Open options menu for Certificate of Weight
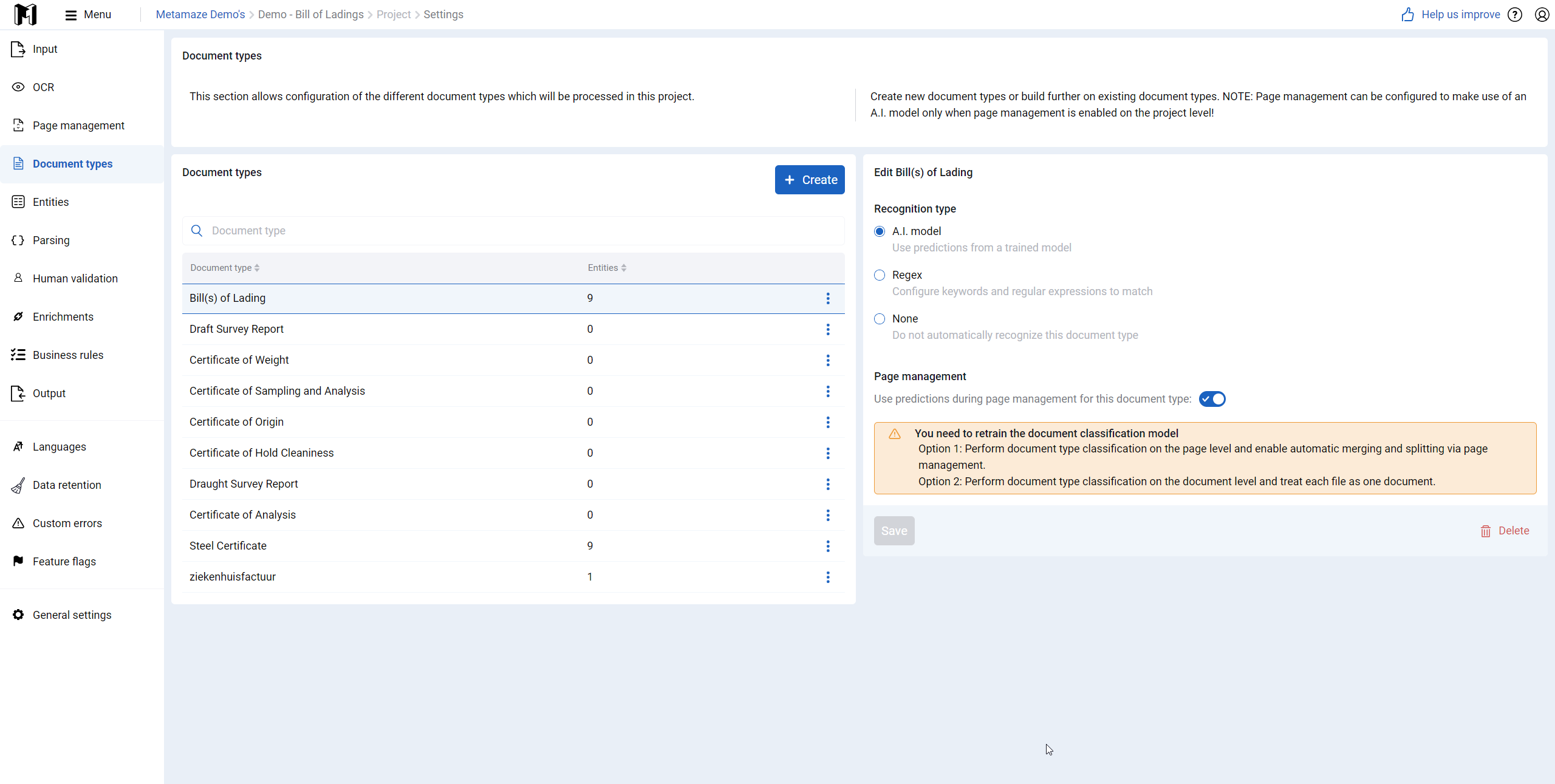Image resolution: width=1555 pixels, height=784 pixels. tap(828, 360)
